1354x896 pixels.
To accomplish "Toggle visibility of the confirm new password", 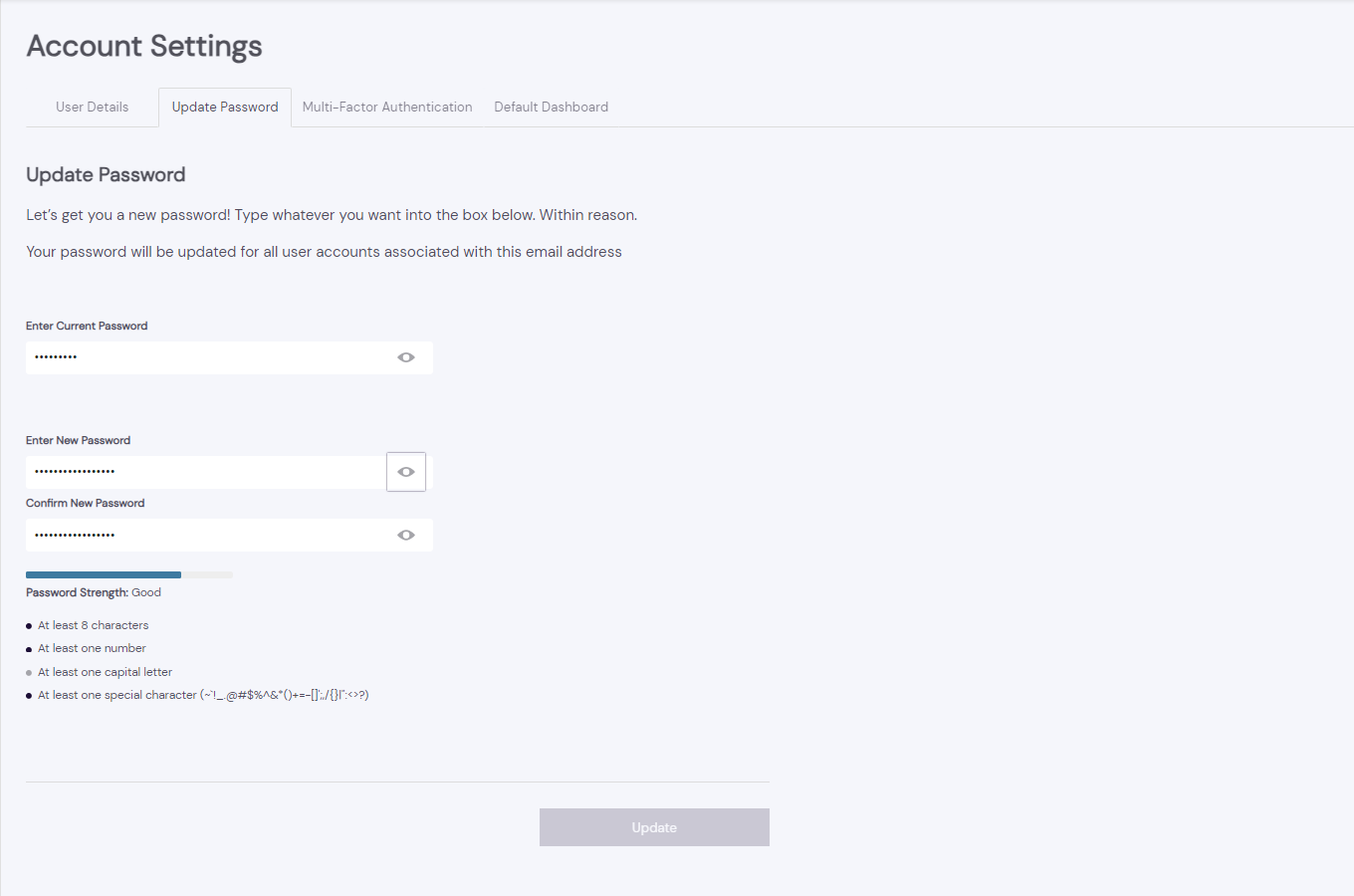I will click(x=406, y=536).
